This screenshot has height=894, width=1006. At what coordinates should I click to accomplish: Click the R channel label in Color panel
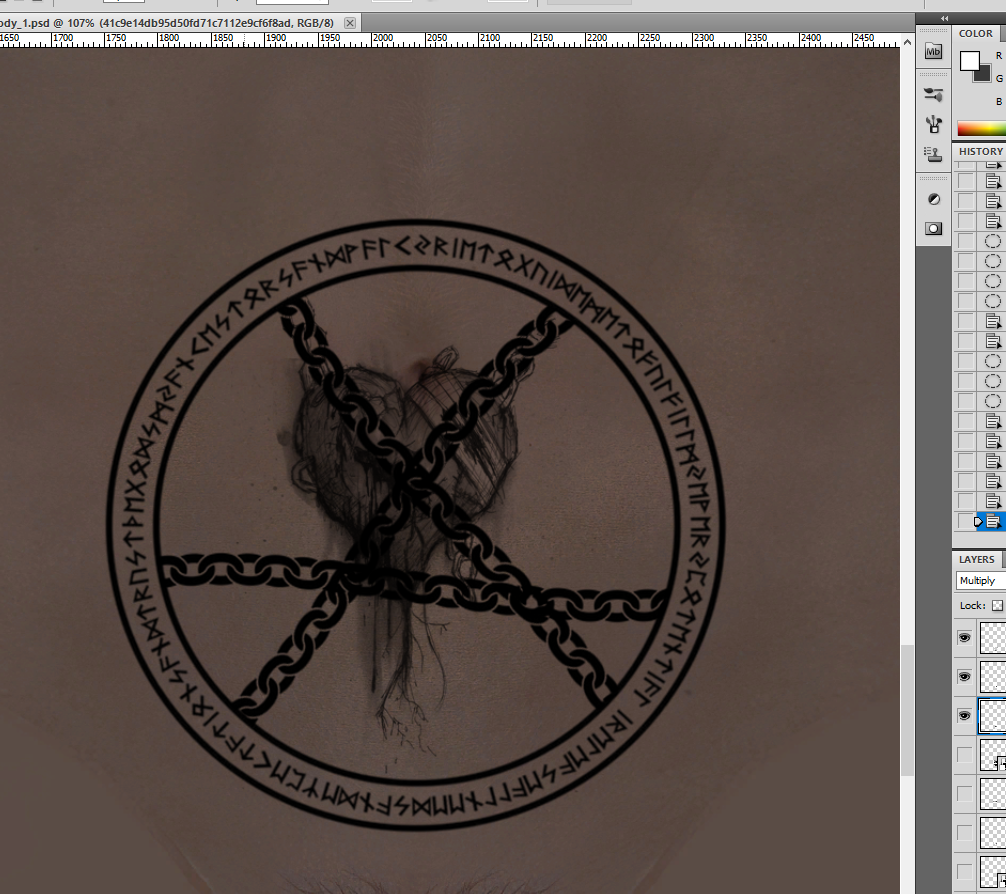999,56
